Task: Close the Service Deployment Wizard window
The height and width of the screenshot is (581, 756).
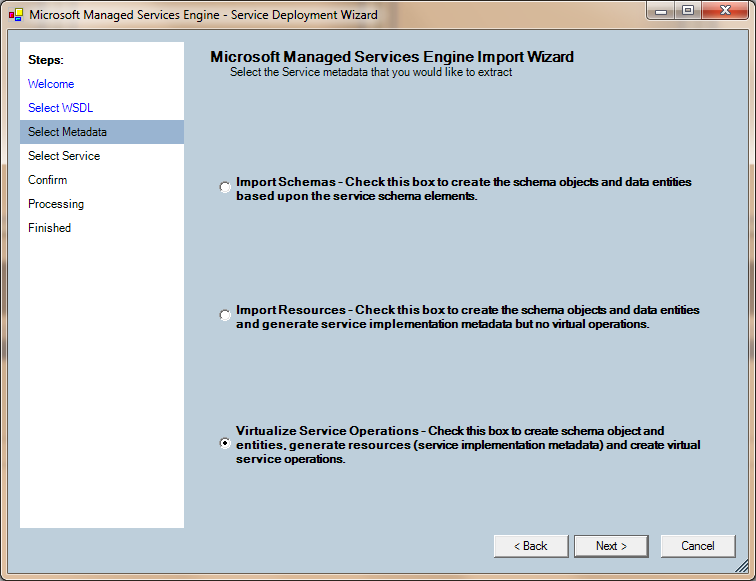Action: [725, 11]
